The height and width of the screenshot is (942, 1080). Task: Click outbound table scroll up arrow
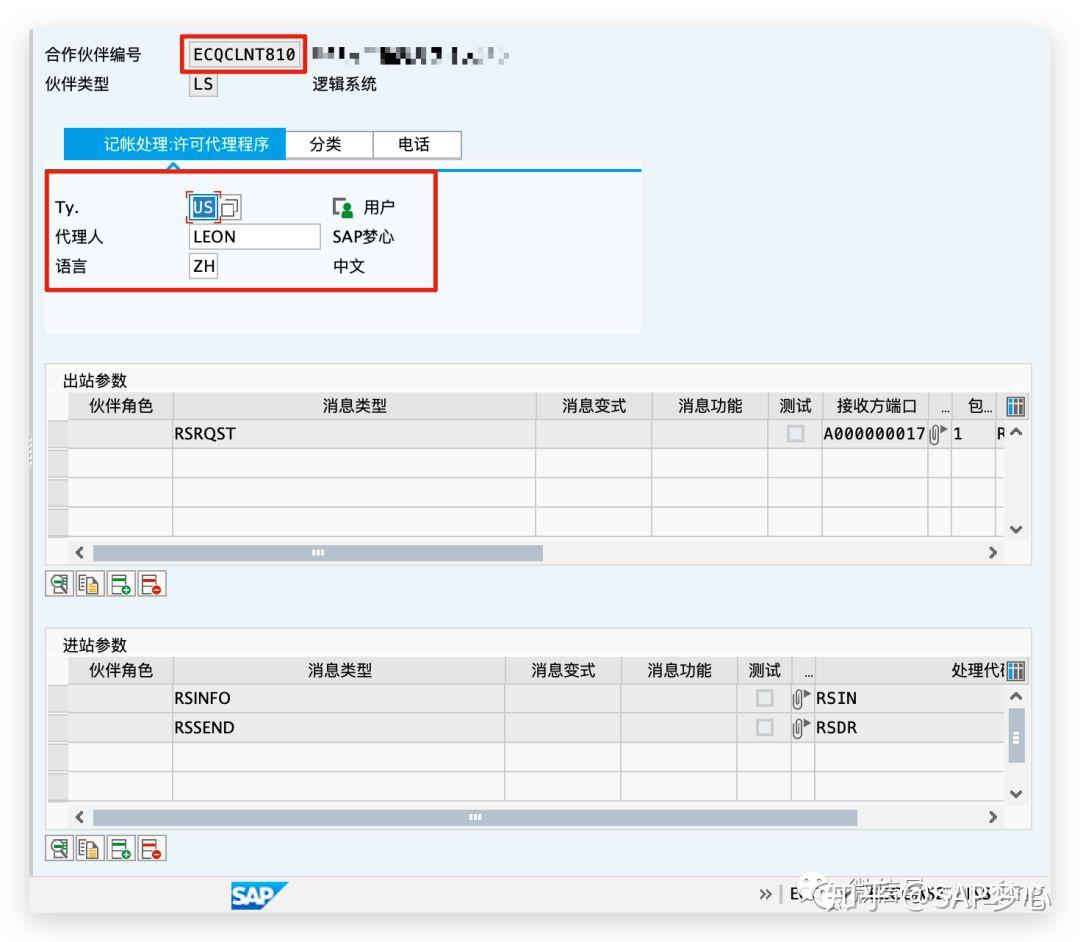[1015, 432]
